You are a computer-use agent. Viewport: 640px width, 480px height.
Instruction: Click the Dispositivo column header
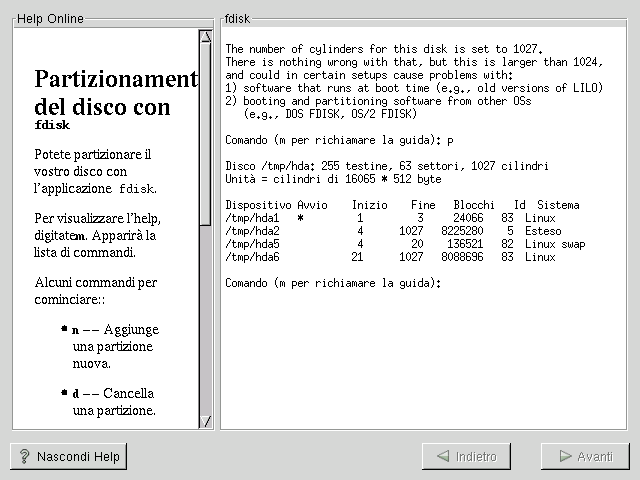(x=258, y=205)
